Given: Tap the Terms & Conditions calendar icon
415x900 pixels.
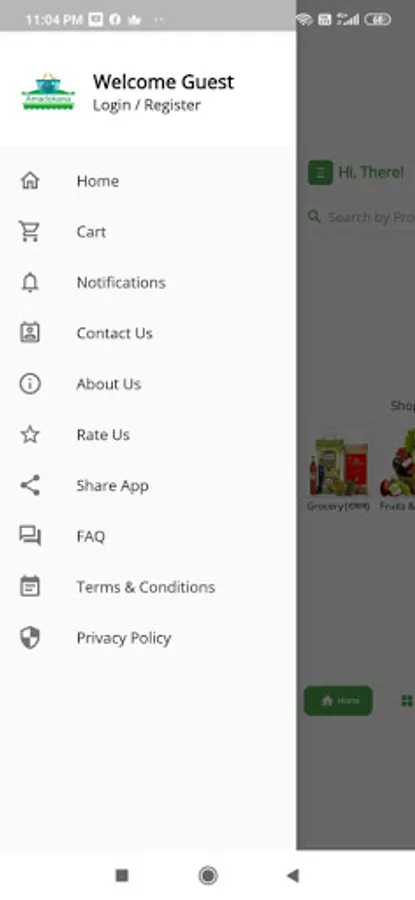Looking at the screenshot, I should [30, 587].
